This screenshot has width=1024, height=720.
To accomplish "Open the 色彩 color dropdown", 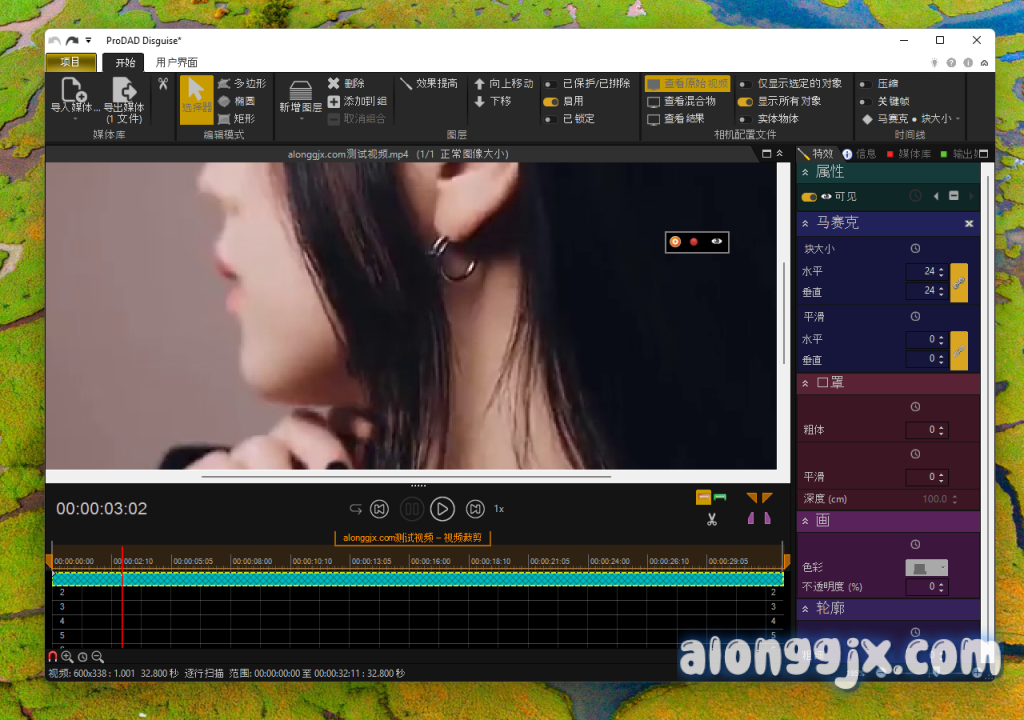I will click(925, 567).
